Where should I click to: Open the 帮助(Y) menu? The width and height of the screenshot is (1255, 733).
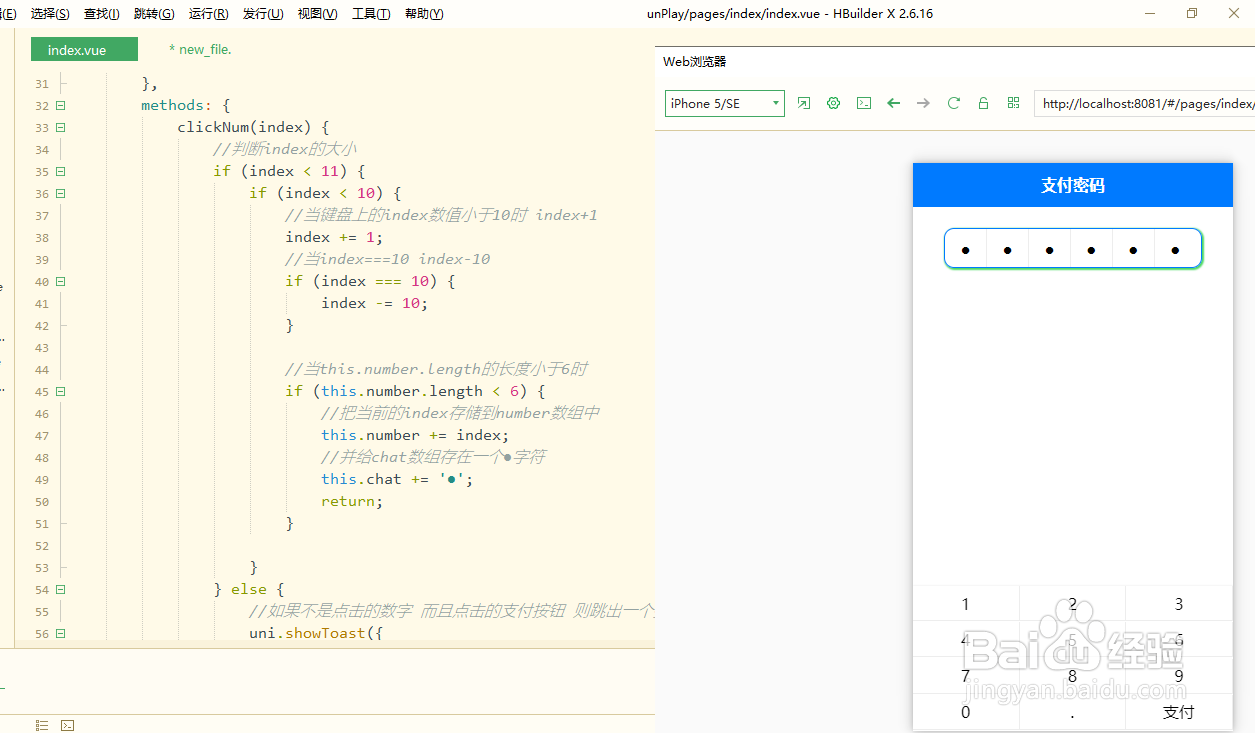pyautogui.click(x=424, y=14)
